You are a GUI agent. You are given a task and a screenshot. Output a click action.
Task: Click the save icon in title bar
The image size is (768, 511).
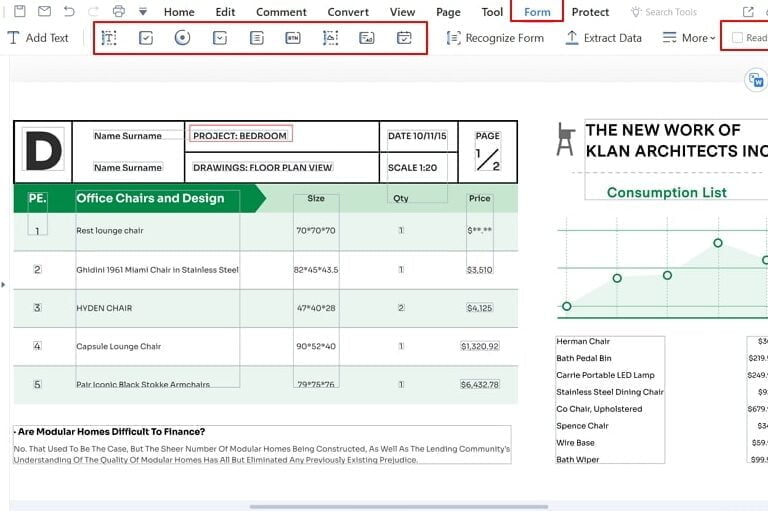19,12
